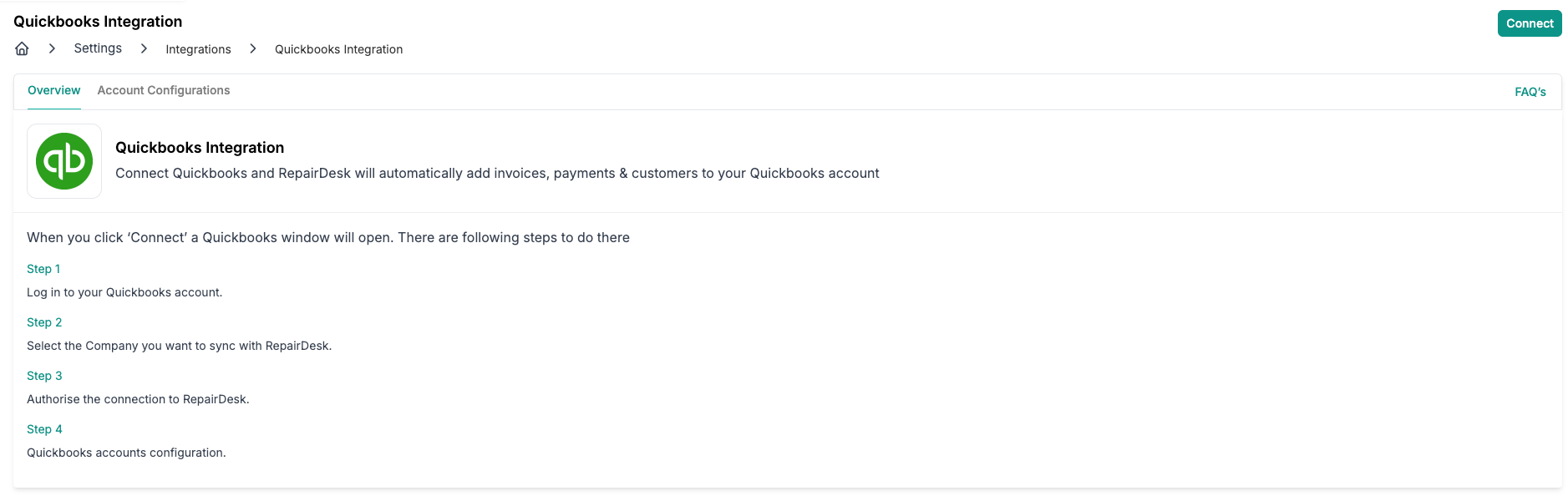Click the Quickbooks Integration page title at top
This screenshot has width=1568, height=496.
coord(98,22)
